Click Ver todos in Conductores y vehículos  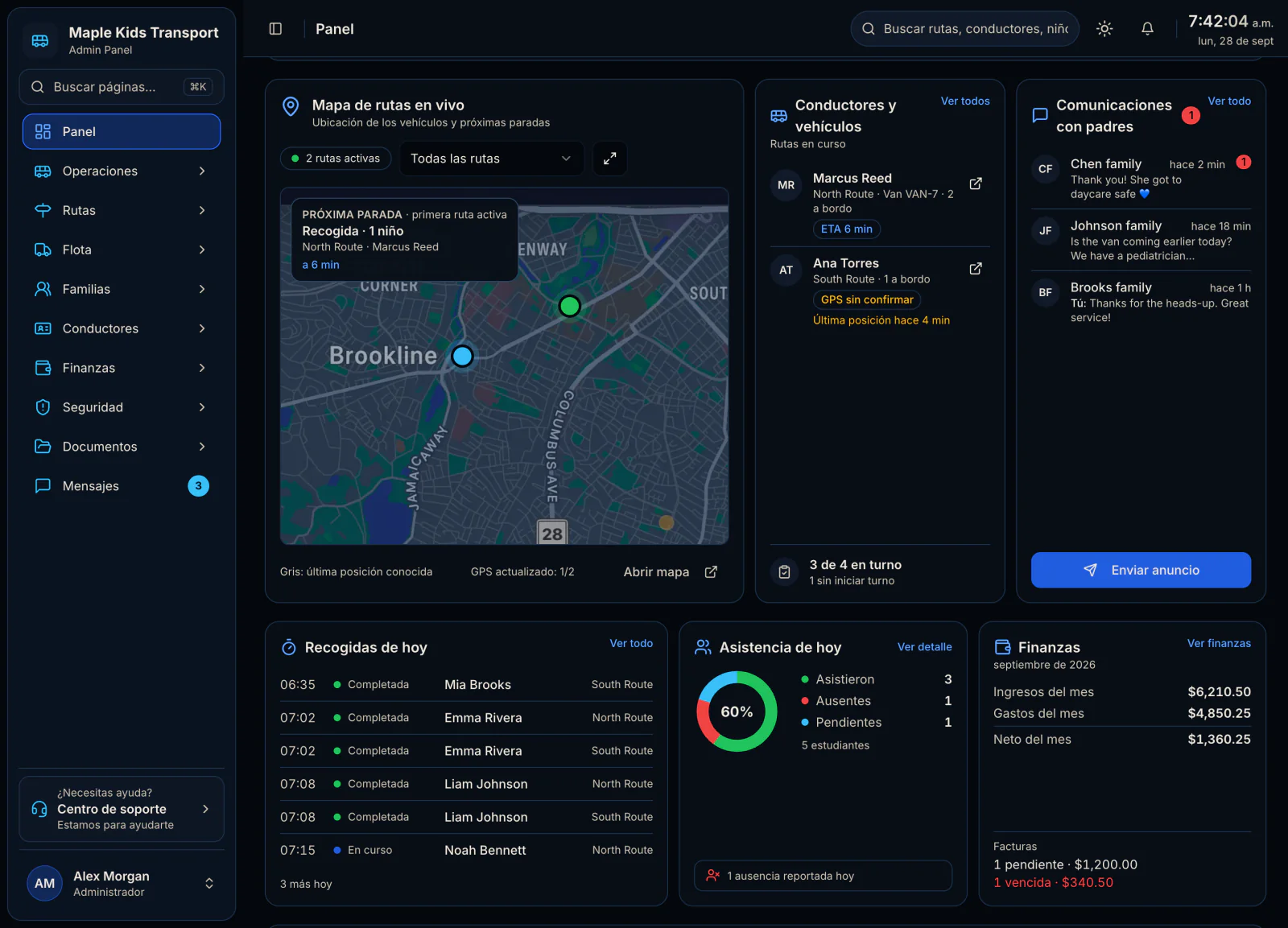click(965, 101)
